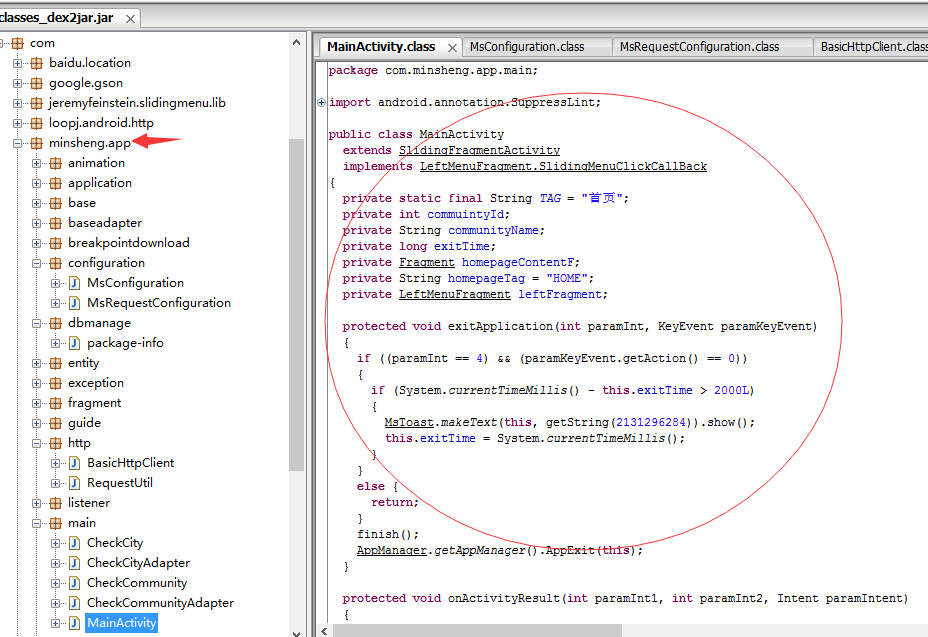
Task: Select the CheckCommunityAdapter tree item
Action: pos(160,603)
